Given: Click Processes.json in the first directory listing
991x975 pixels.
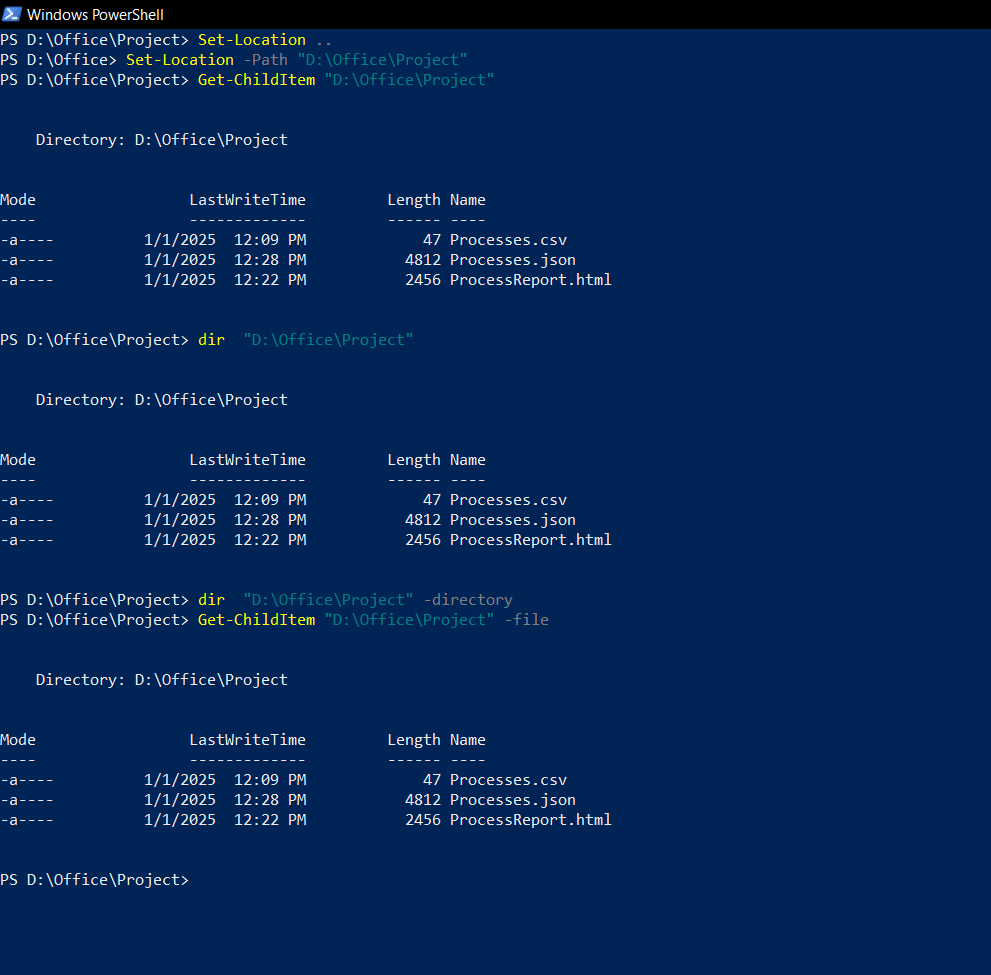Looking at the screenshot, I should 512,259.
